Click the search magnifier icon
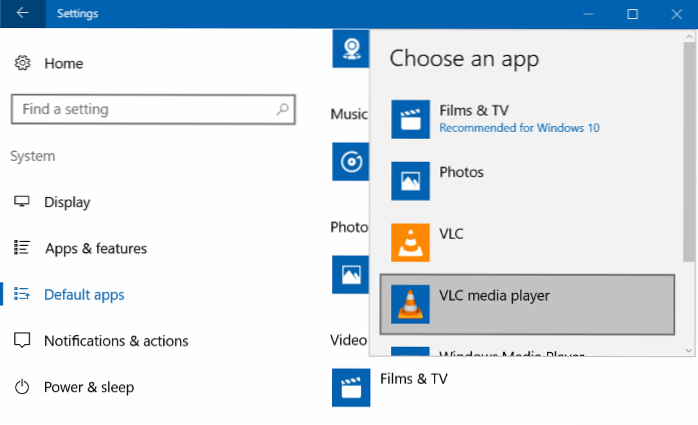Viewport: 698px width, 425px height. [283, 109]
